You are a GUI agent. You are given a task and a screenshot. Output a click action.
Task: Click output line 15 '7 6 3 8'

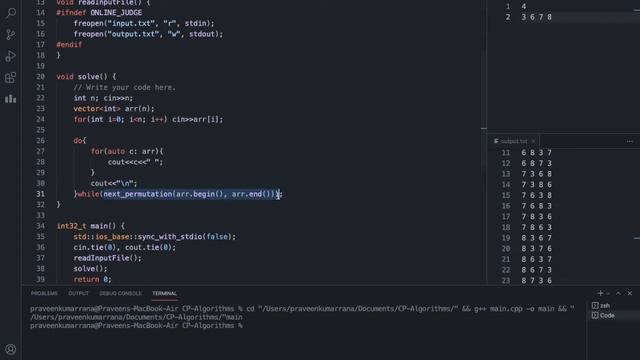coord(536,195)
